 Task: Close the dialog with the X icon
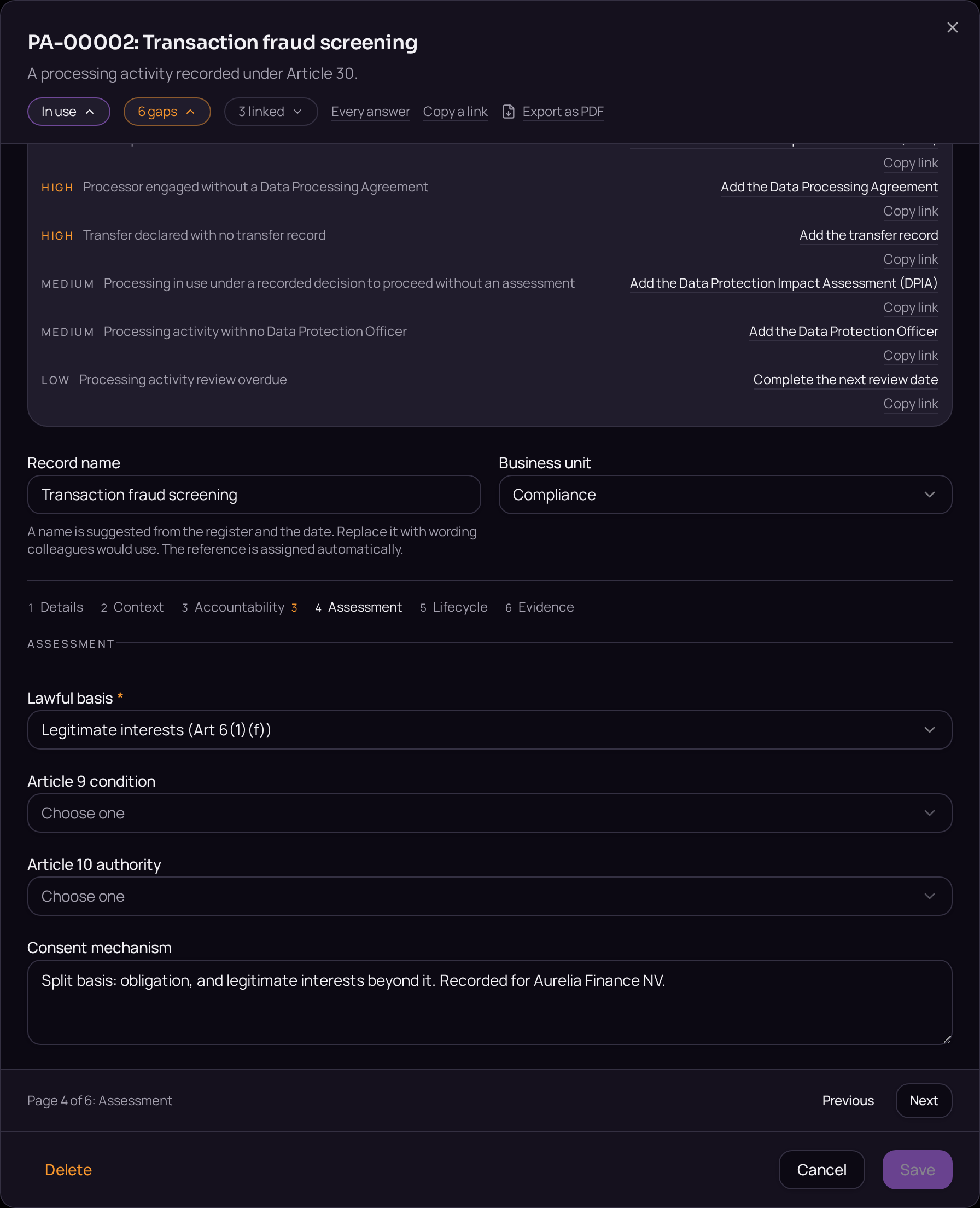[952, 28]
